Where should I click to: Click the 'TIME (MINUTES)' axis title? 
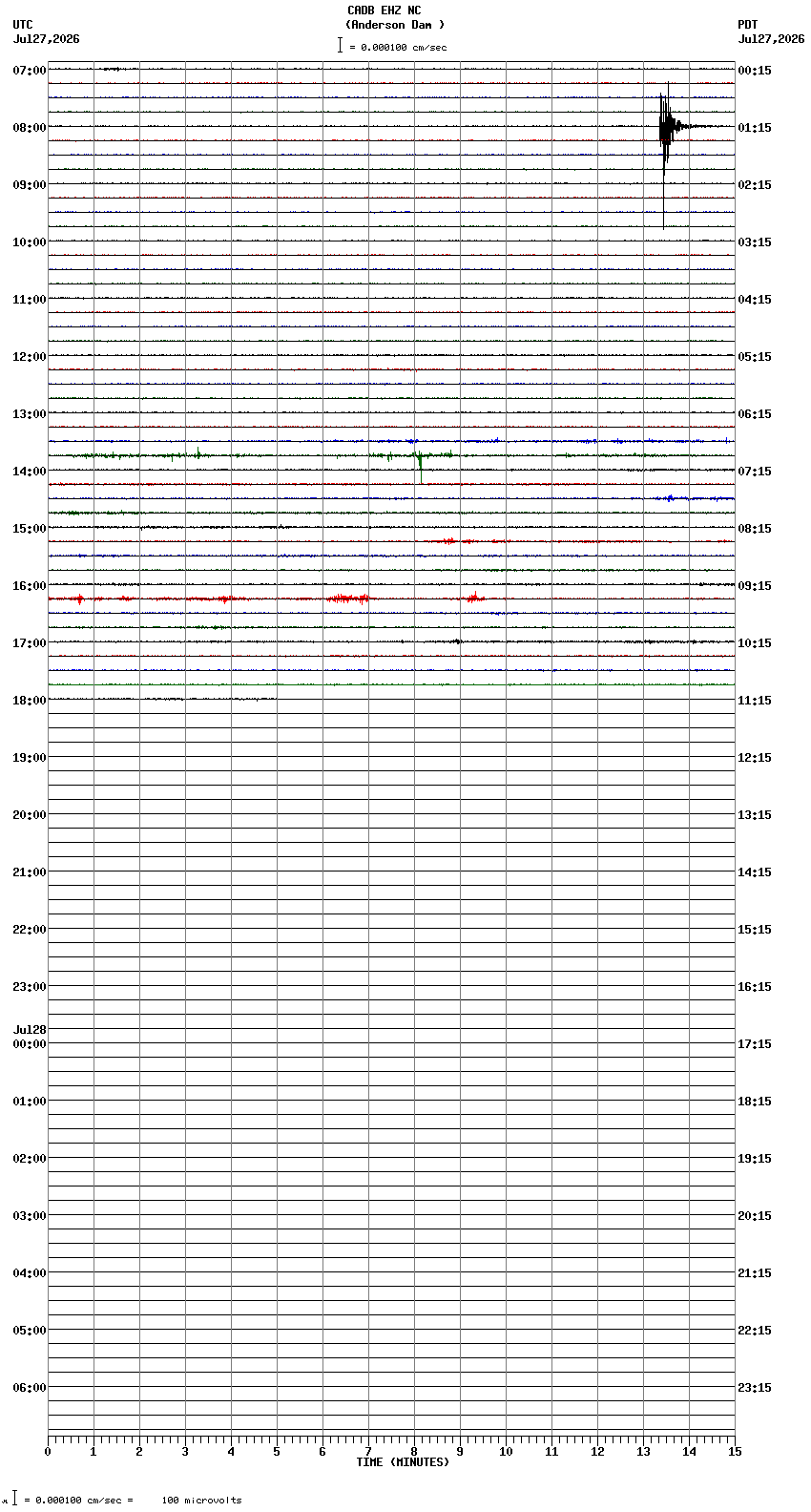[403, 1462]
